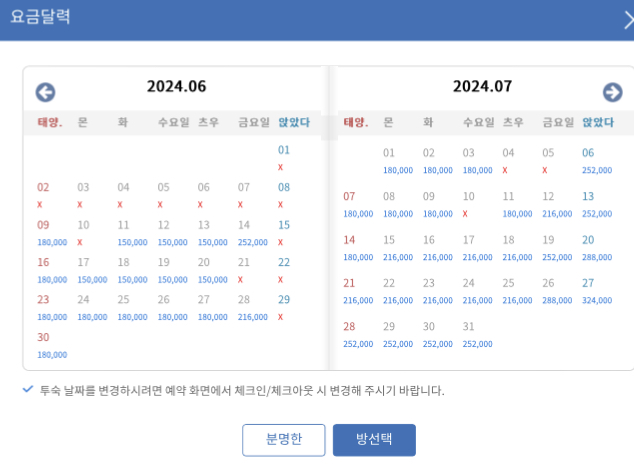634x472 pixels.
Task: Select June 11 priced 150,000
Action: tap(132, 233)
